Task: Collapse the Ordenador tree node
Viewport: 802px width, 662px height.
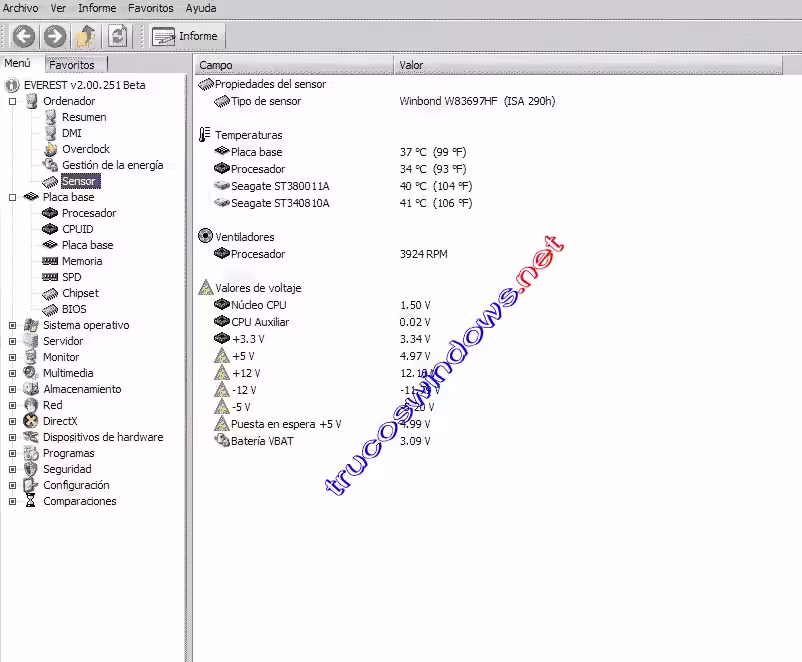Action: point(12,101)
